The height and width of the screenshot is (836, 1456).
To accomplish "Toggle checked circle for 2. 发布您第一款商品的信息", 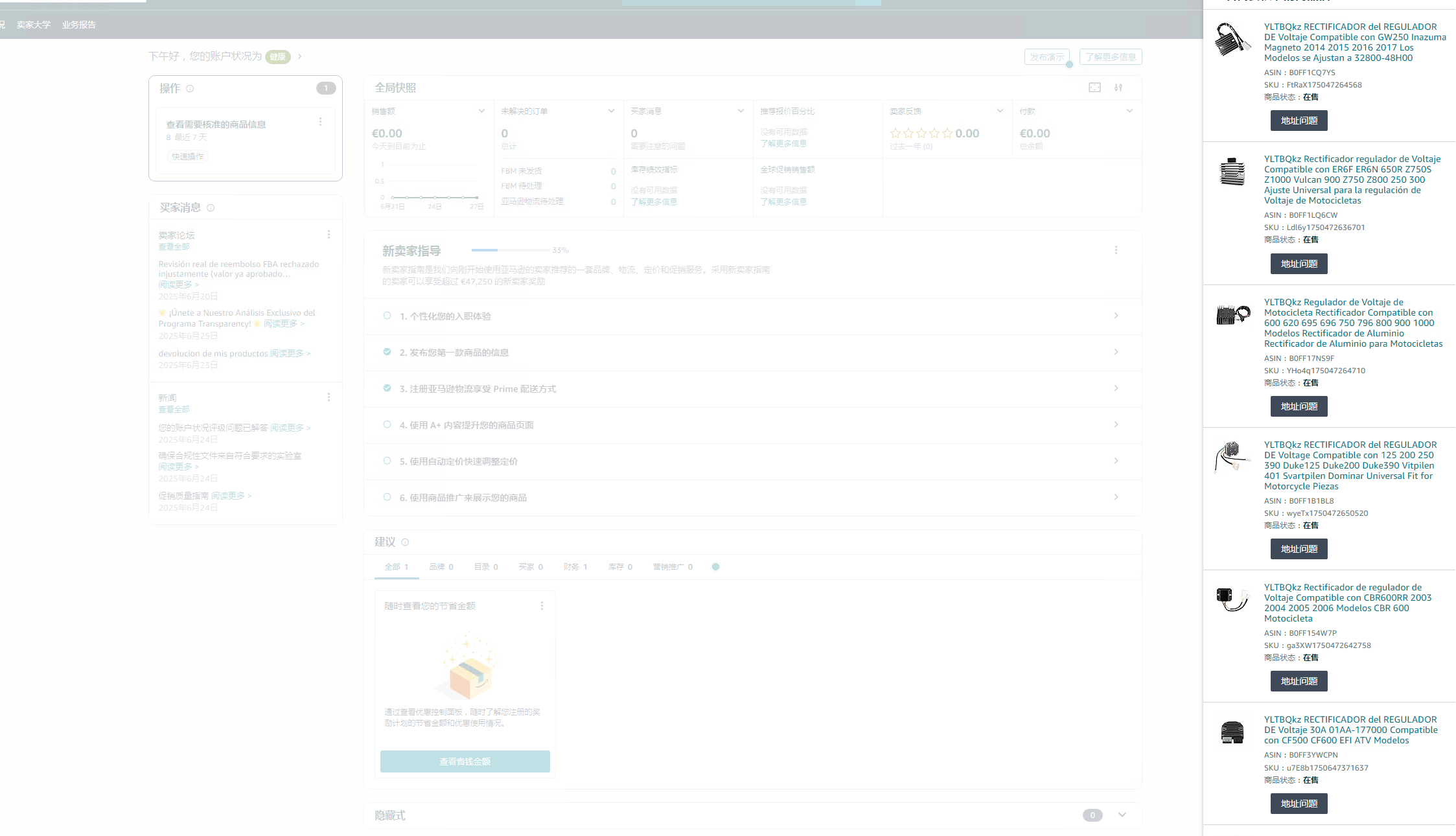I will coord(387,352).
